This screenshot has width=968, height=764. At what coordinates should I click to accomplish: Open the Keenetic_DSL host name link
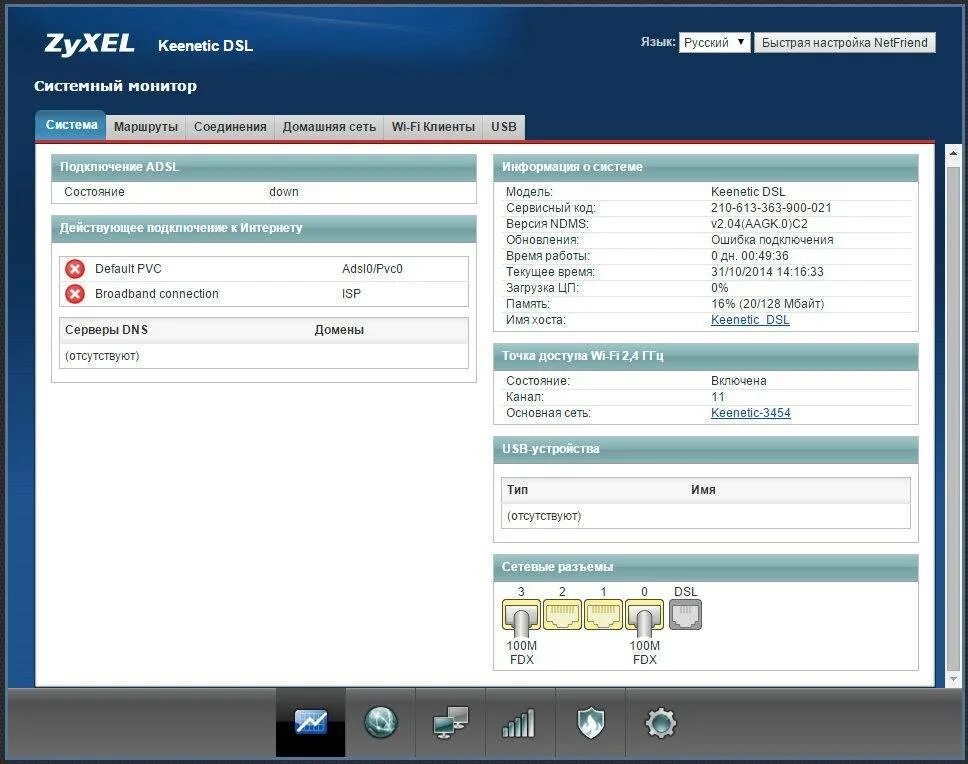[x=750, y=320]
